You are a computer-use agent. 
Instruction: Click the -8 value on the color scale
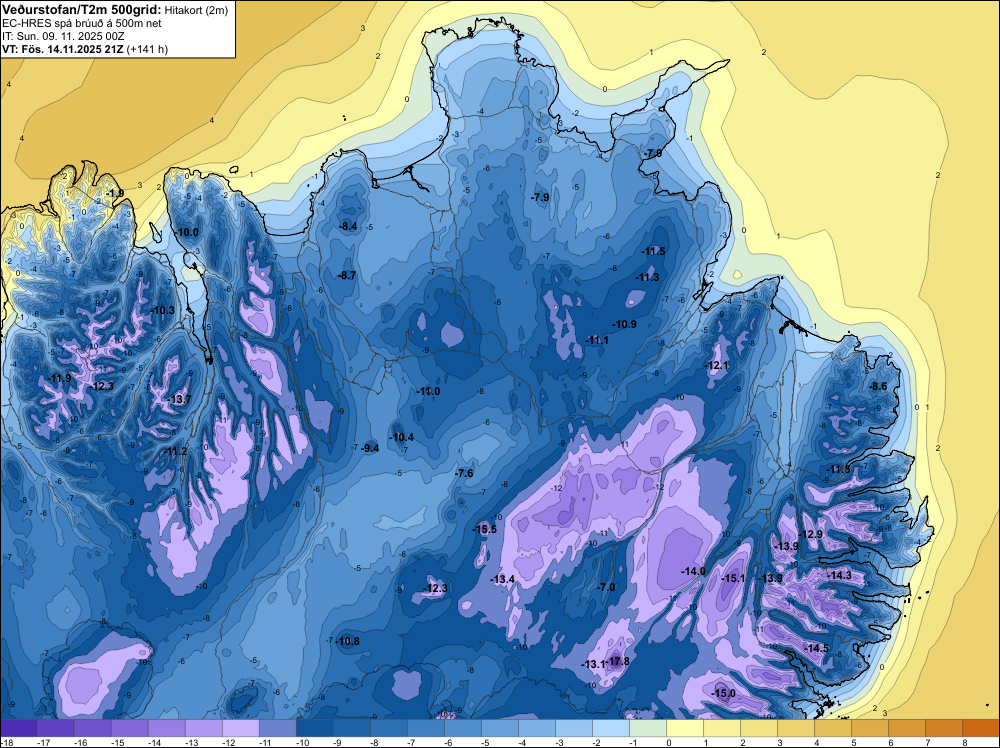[x=374, y=742]
